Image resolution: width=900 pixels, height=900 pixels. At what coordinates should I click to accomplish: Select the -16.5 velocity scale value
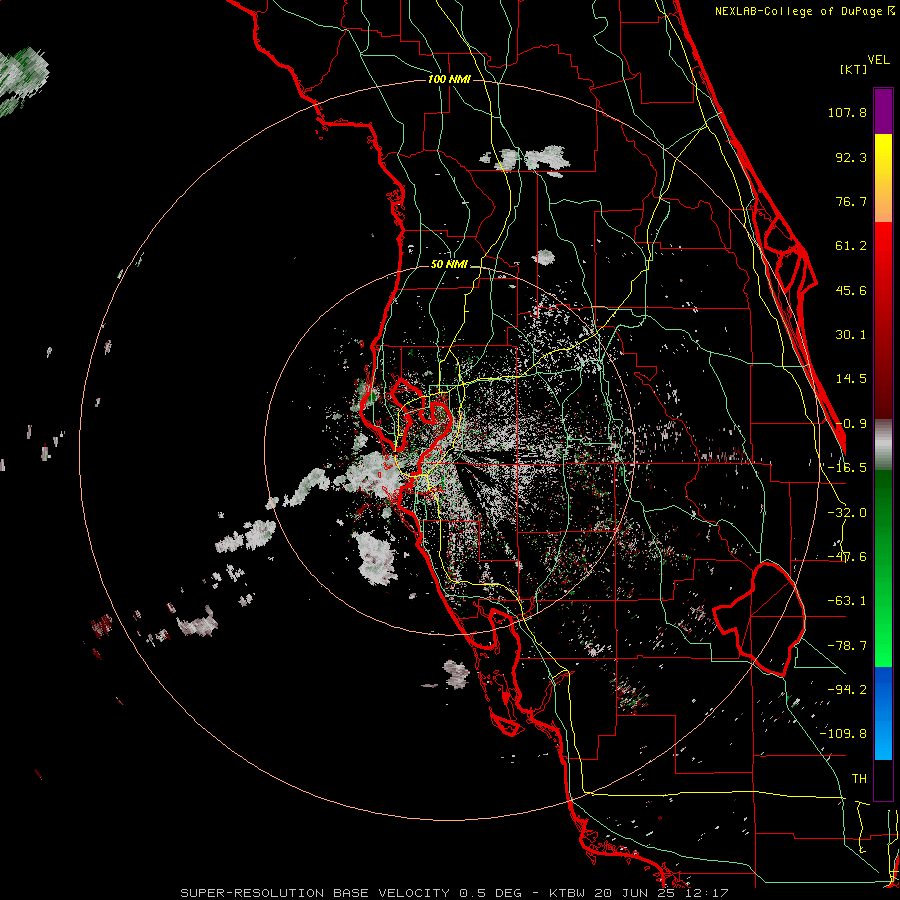click(847, 468)
